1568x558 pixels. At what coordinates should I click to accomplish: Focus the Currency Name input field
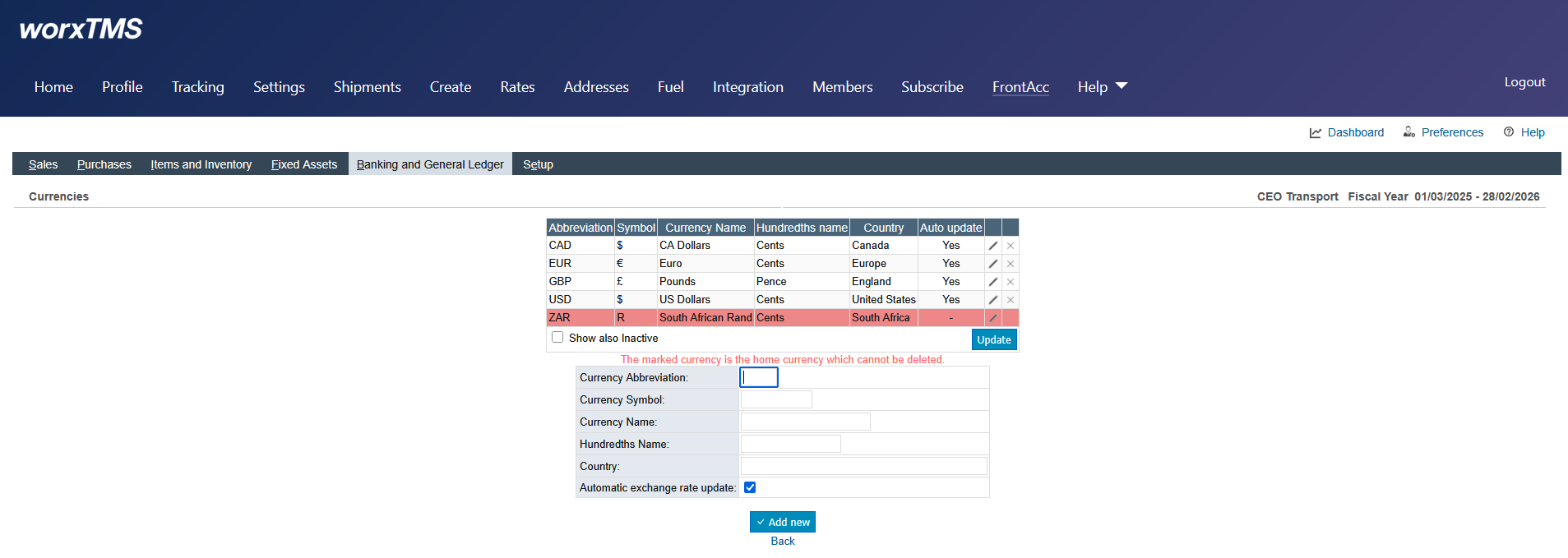pyautogui.click(x=805, y=422)
